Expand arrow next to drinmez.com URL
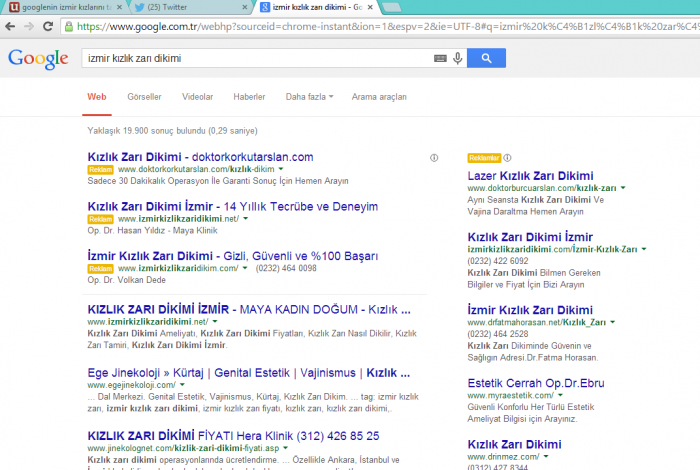Viewport: 700px width, 470px height. pos(546,456)
